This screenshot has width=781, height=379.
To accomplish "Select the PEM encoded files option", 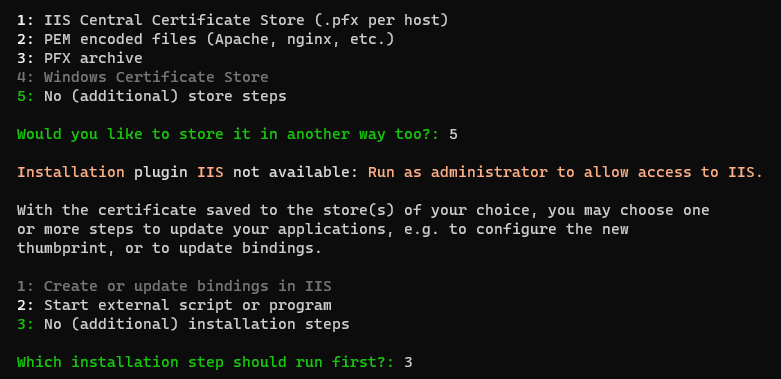I will click(206, 39).
